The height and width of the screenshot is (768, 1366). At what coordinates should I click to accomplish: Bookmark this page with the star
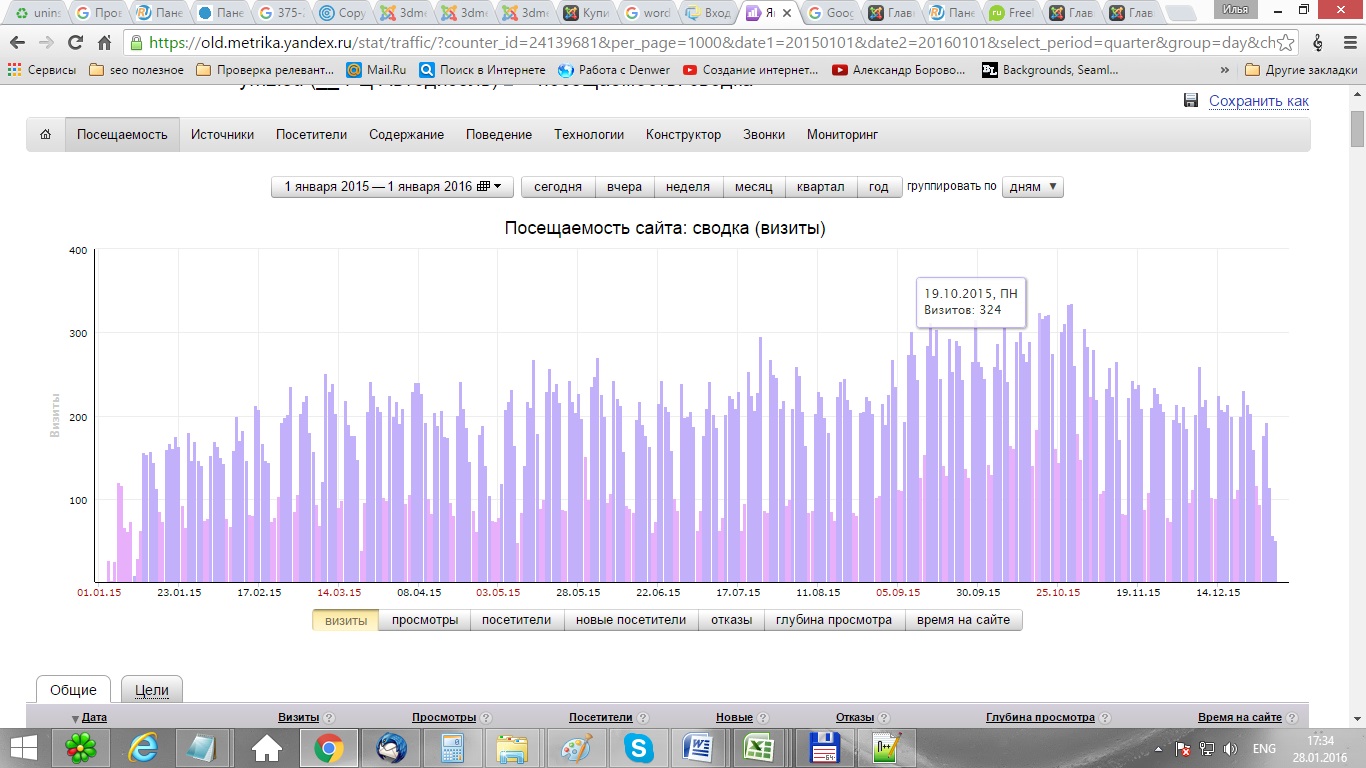[1287, 43]
